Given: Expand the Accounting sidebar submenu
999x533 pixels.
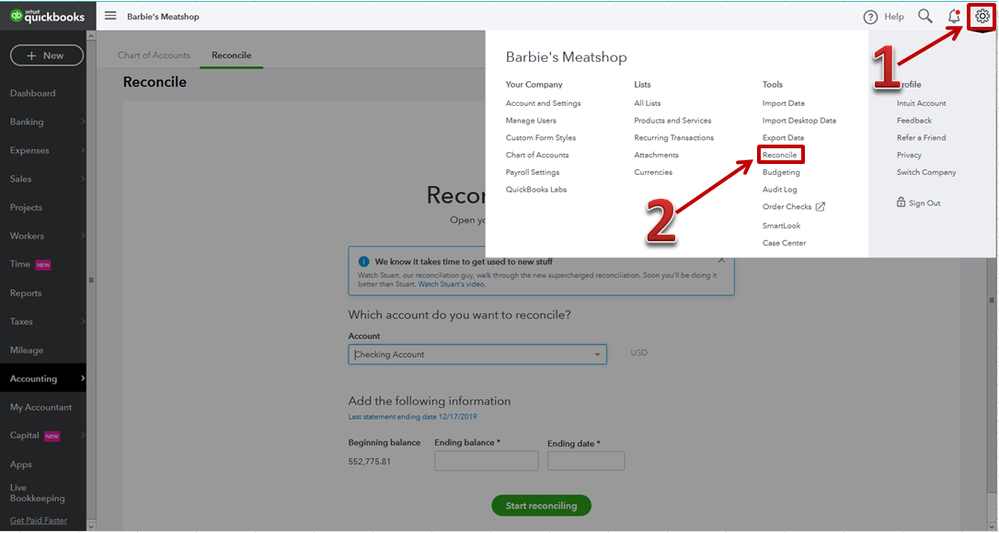Looking at the screenshot, I should point(83,378).
